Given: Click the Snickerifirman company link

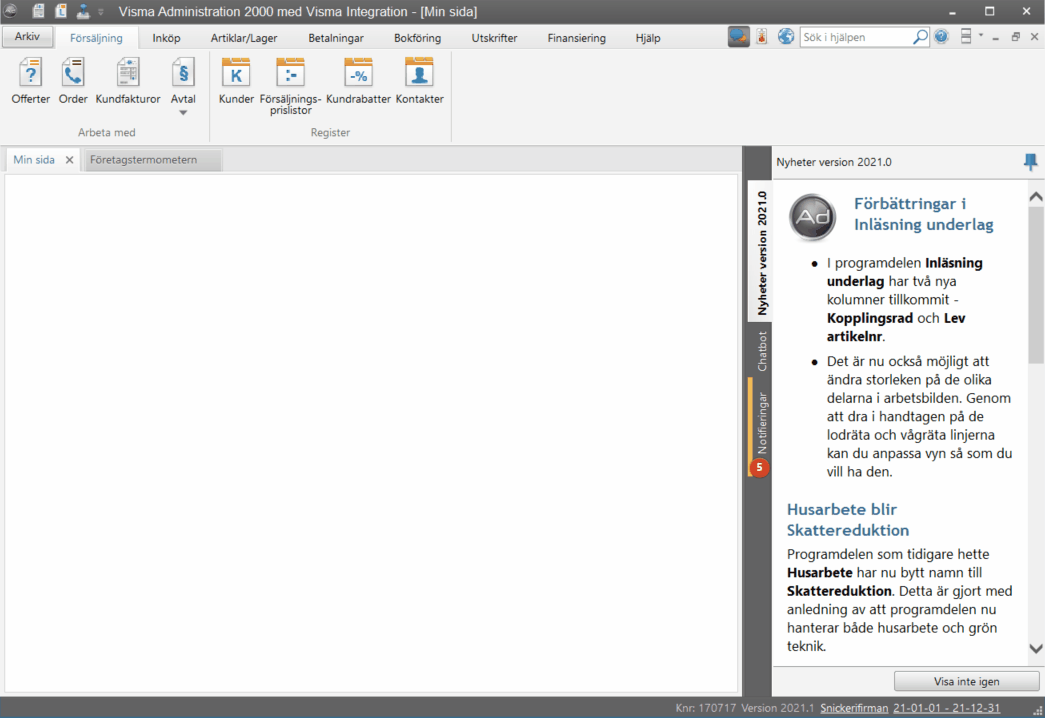Looking at the screenshot, I should [x=854, y=708].
